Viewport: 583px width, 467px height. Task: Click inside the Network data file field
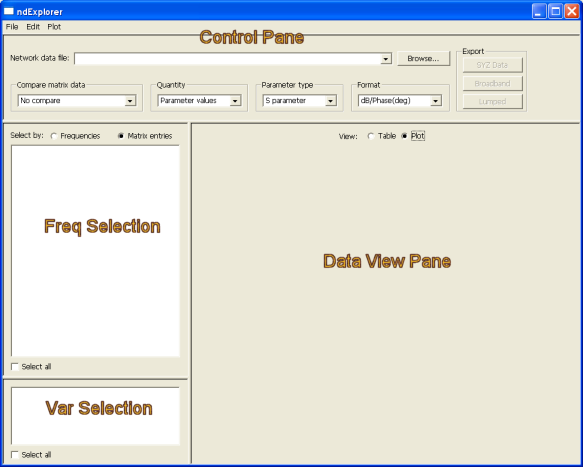(228, 59)
